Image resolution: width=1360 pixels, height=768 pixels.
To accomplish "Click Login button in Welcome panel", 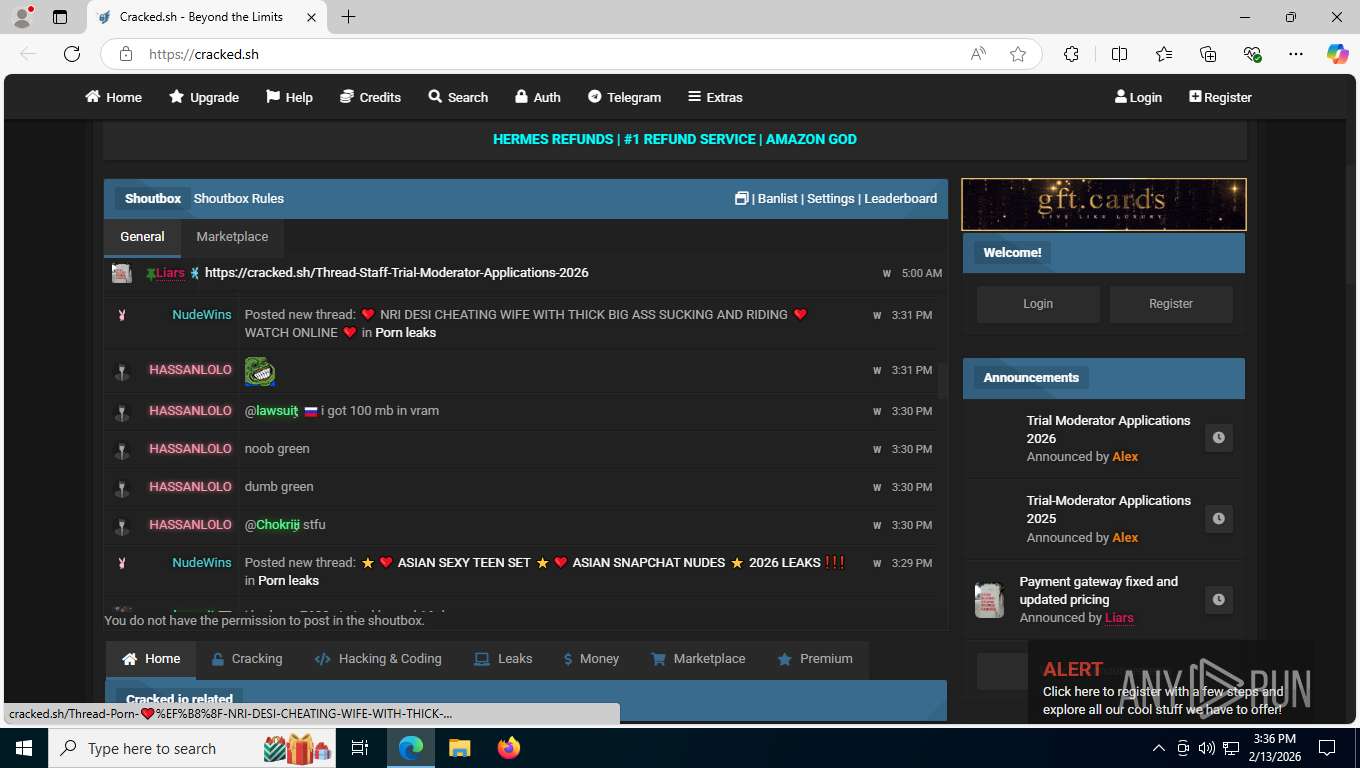I will click(1038, 304).
